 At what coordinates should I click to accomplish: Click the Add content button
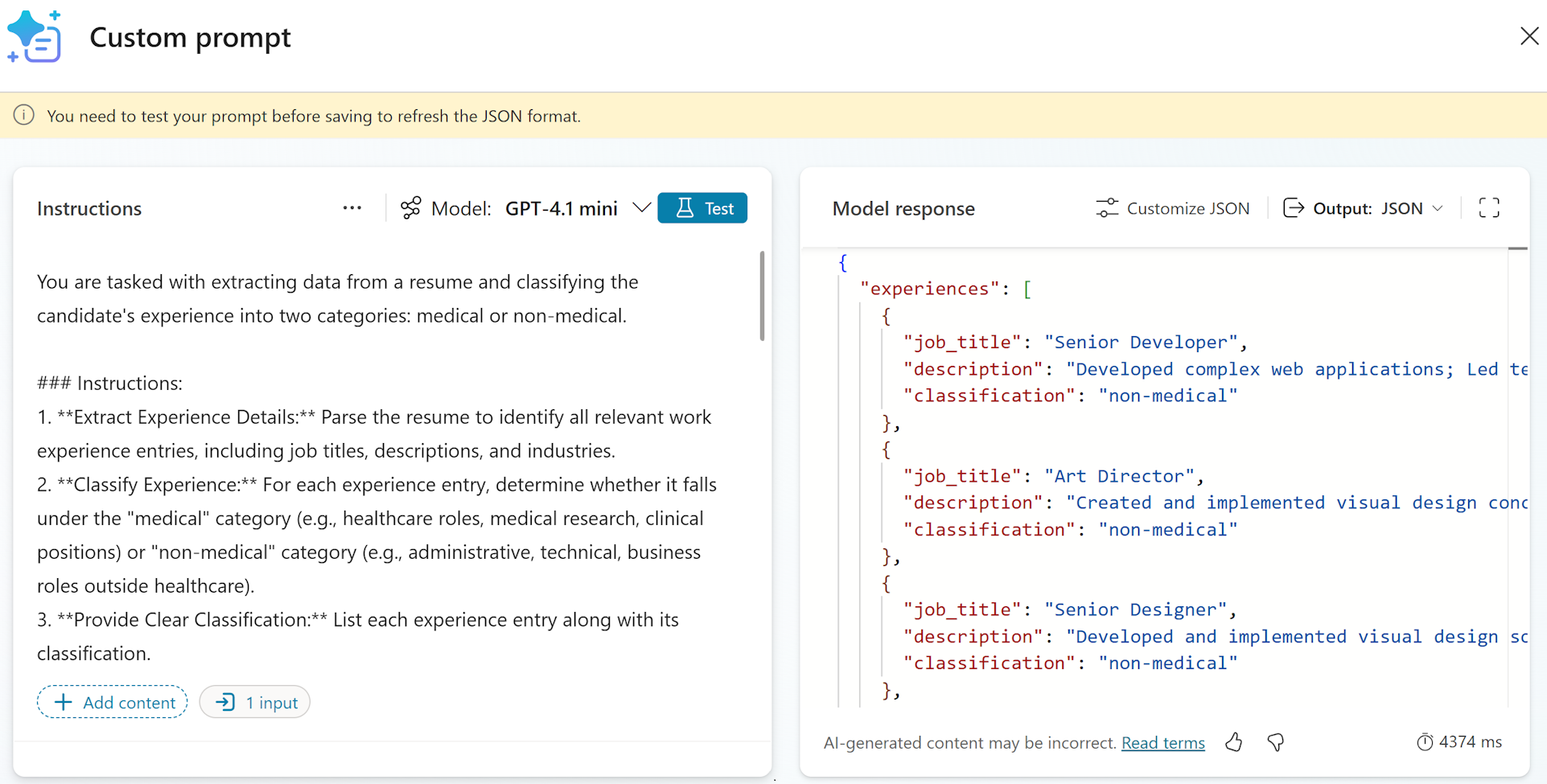coord(112,701)
